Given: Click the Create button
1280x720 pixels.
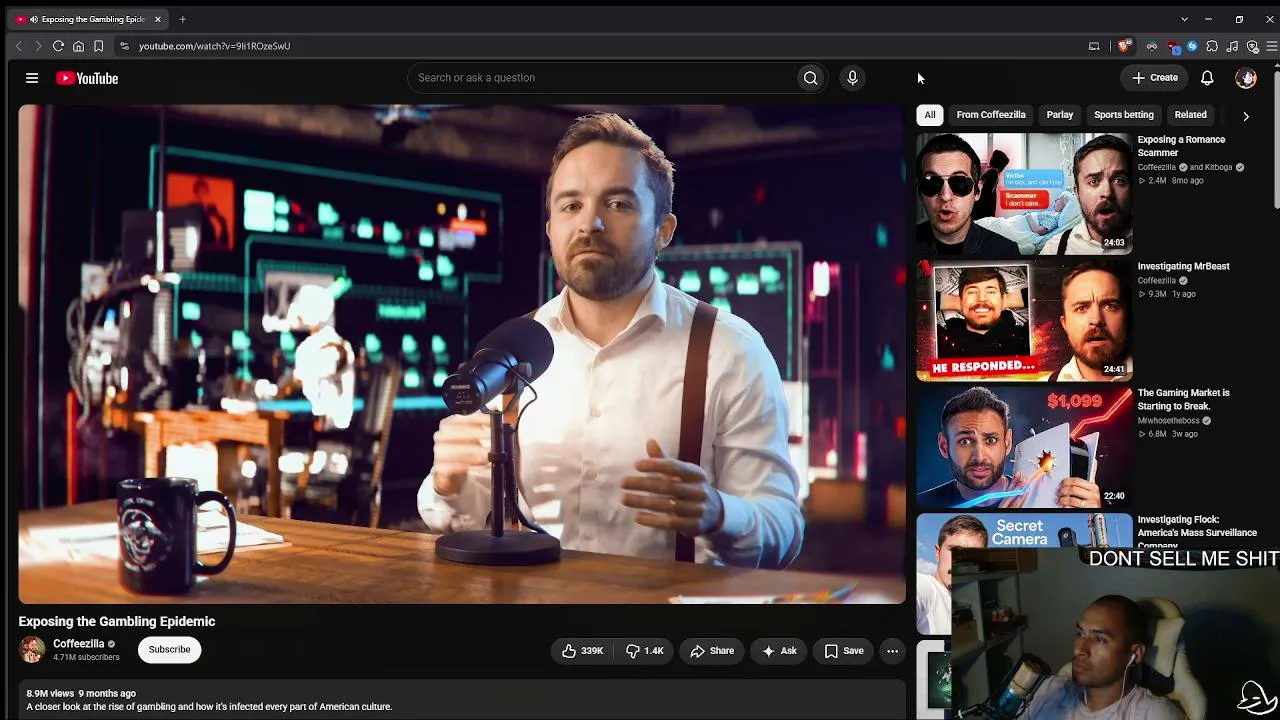Looking at the screenshot, I should point(1155,78).
